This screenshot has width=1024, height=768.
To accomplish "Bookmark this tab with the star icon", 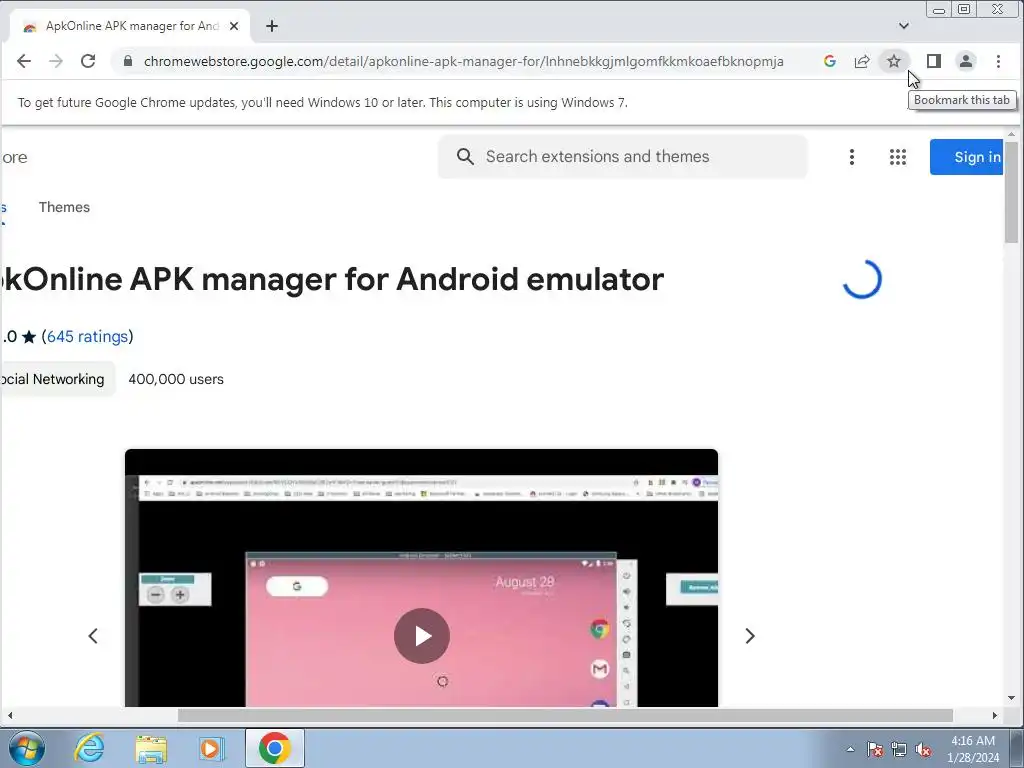I will tap(894, 61).
